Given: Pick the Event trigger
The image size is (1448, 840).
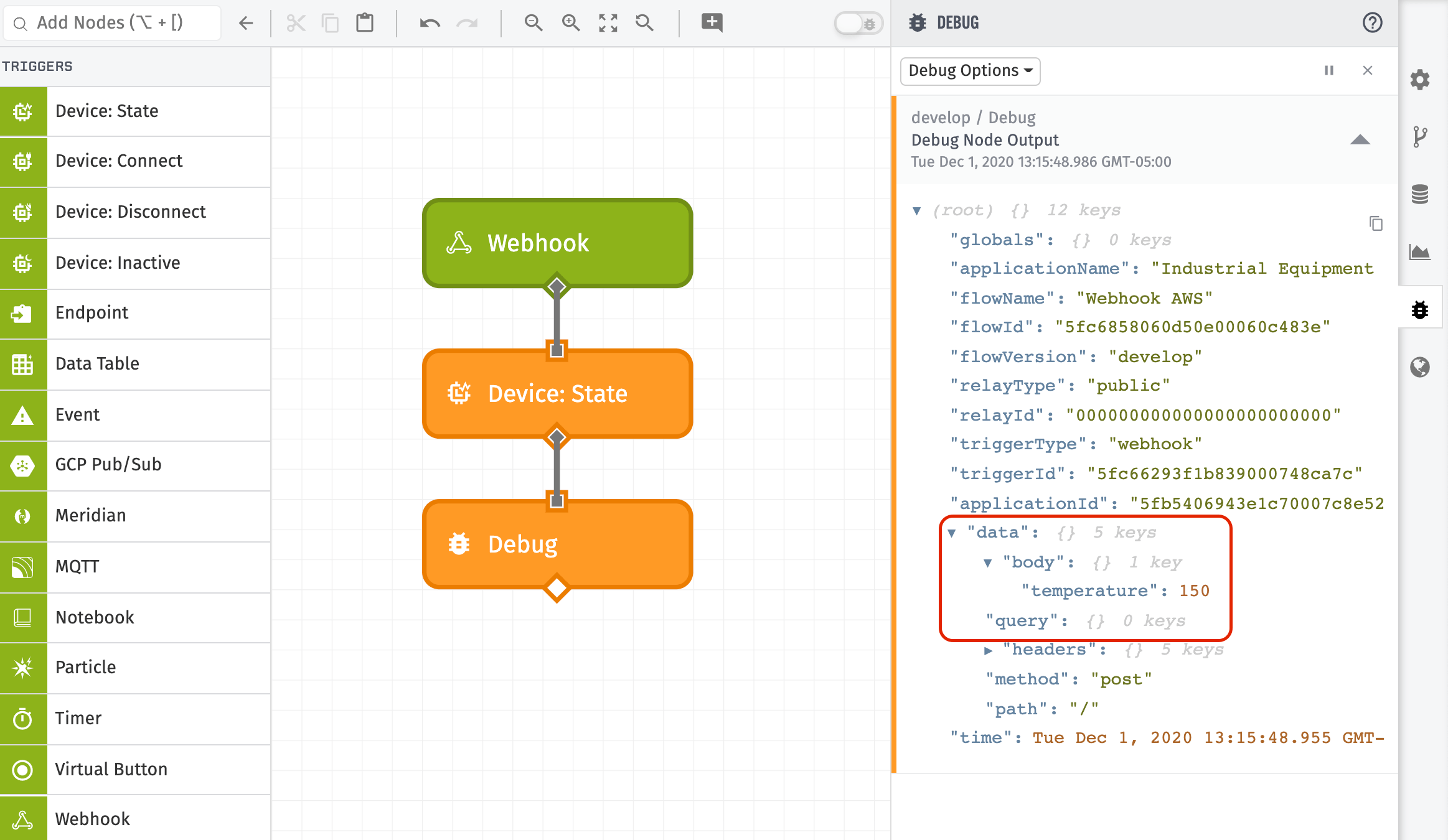Looking at the screenshot, I should [x=135, y=415].
